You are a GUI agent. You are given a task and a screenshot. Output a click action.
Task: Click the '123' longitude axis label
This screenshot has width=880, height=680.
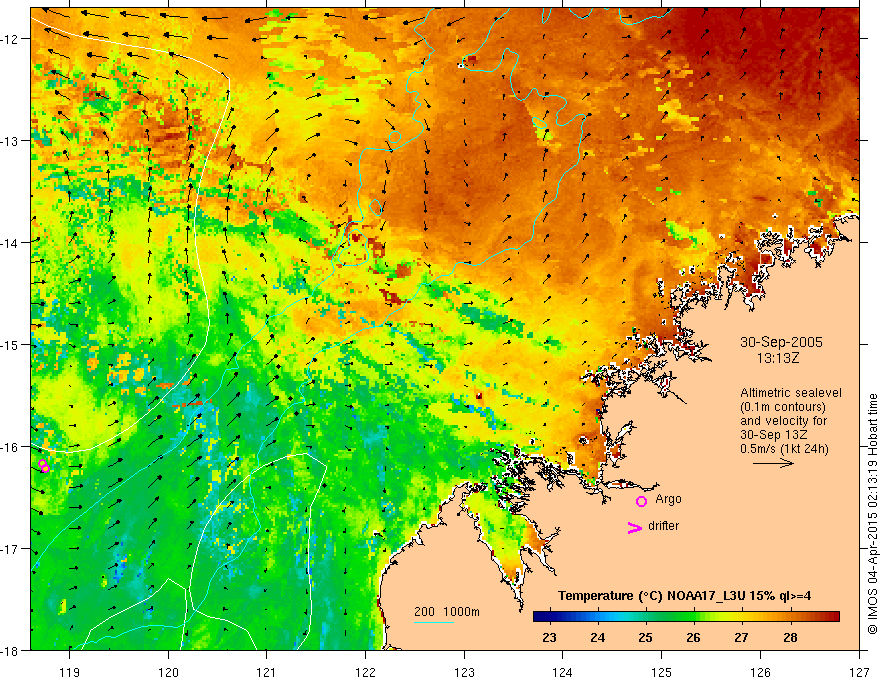point(464,672)
